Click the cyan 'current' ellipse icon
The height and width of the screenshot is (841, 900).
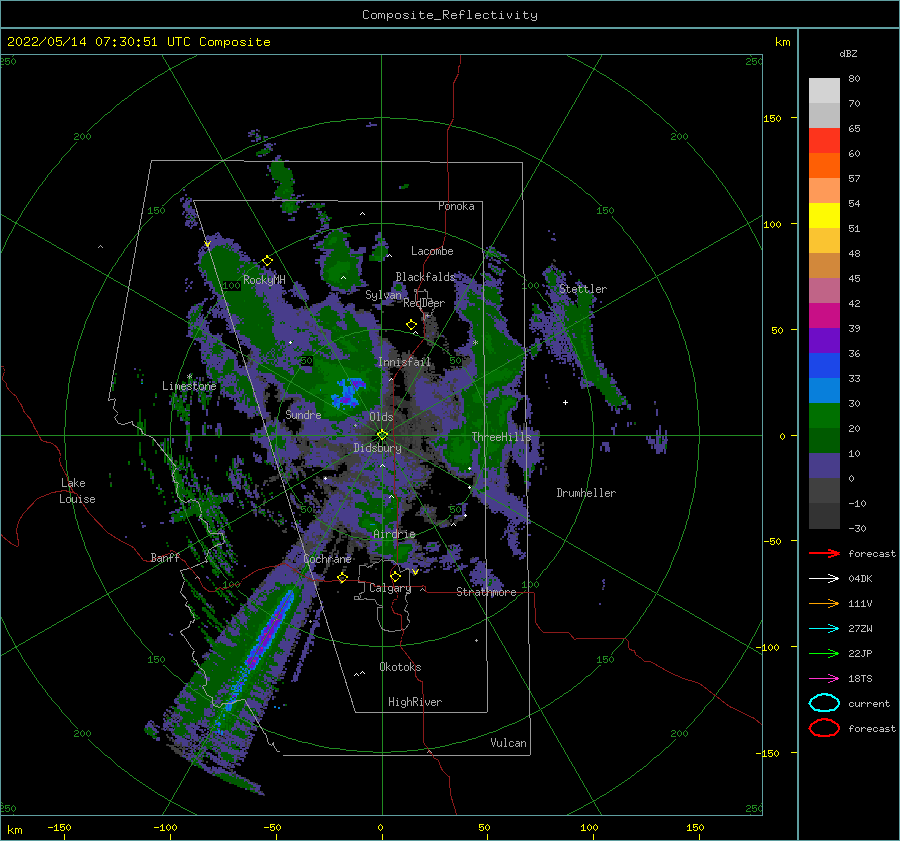pos(824,703)
